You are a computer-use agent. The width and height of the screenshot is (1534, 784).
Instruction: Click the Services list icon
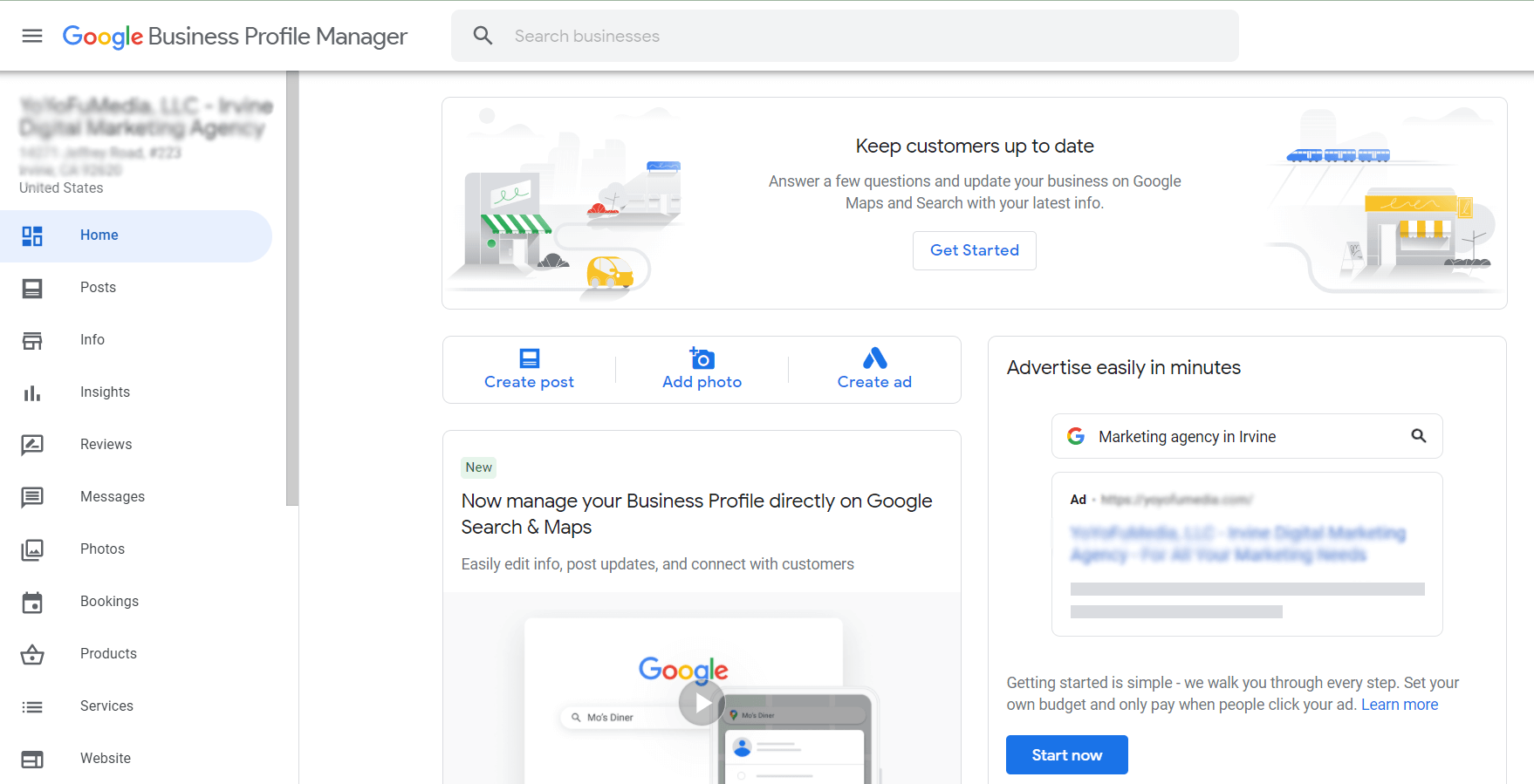[32, 706]
